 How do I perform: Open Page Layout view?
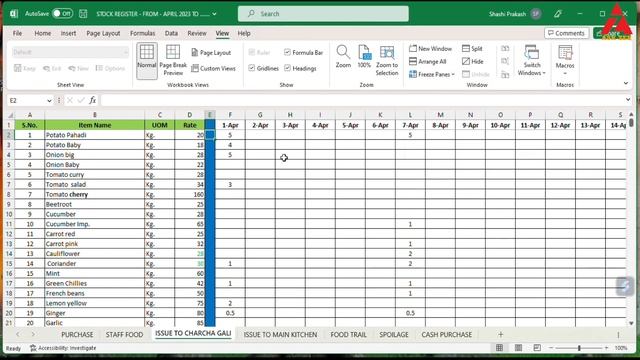[211, 53]
